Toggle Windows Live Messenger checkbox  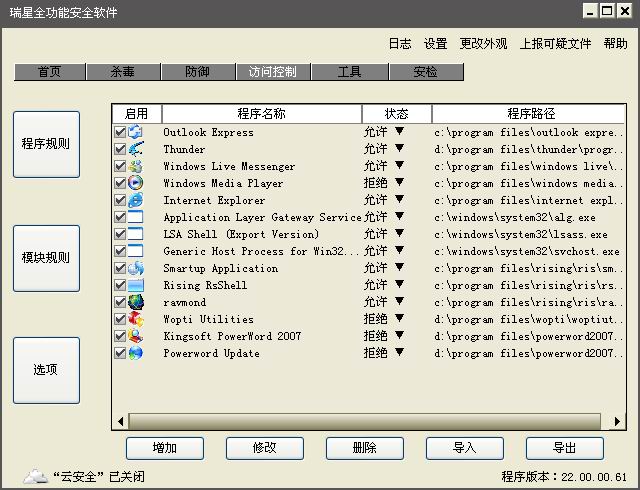[120, 166]
